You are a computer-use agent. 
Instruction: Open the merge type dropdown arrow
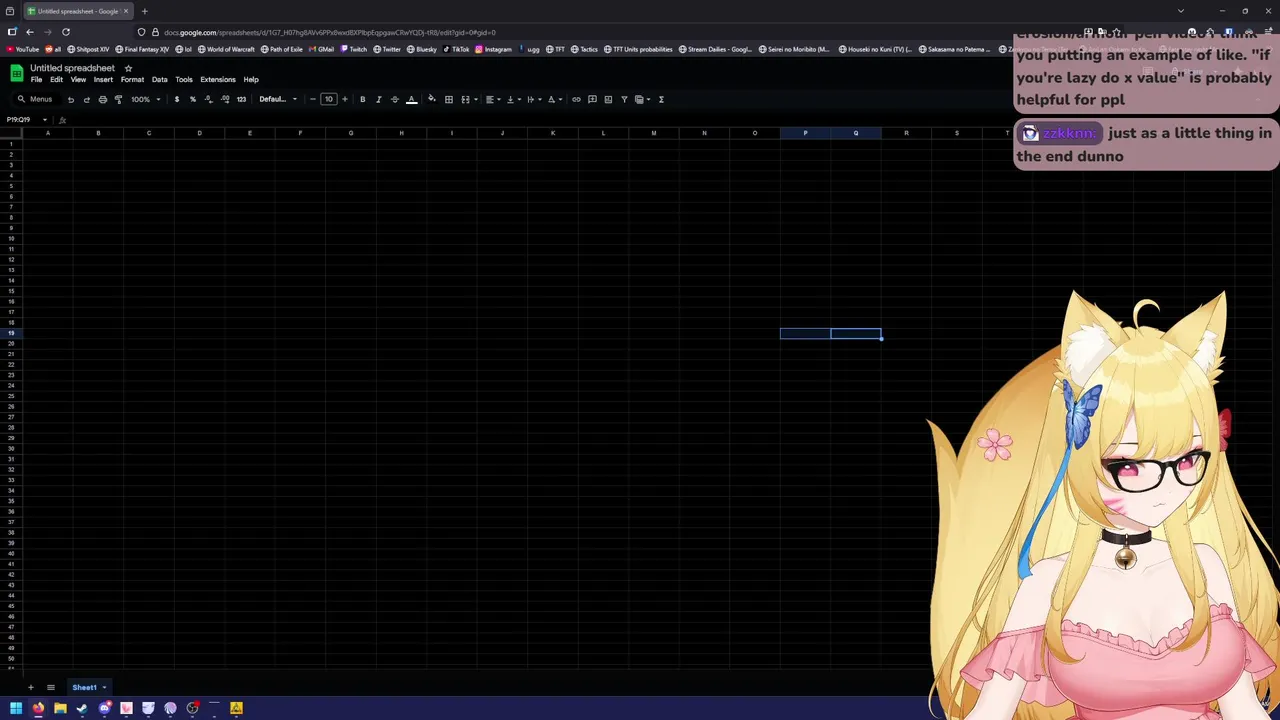point(474,99)
